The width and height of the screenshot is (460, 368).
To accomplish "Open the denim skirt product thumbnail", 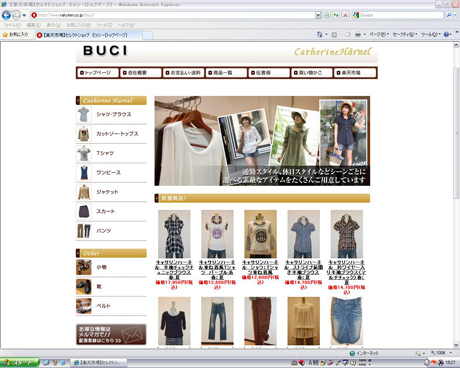I will point(347,321).
